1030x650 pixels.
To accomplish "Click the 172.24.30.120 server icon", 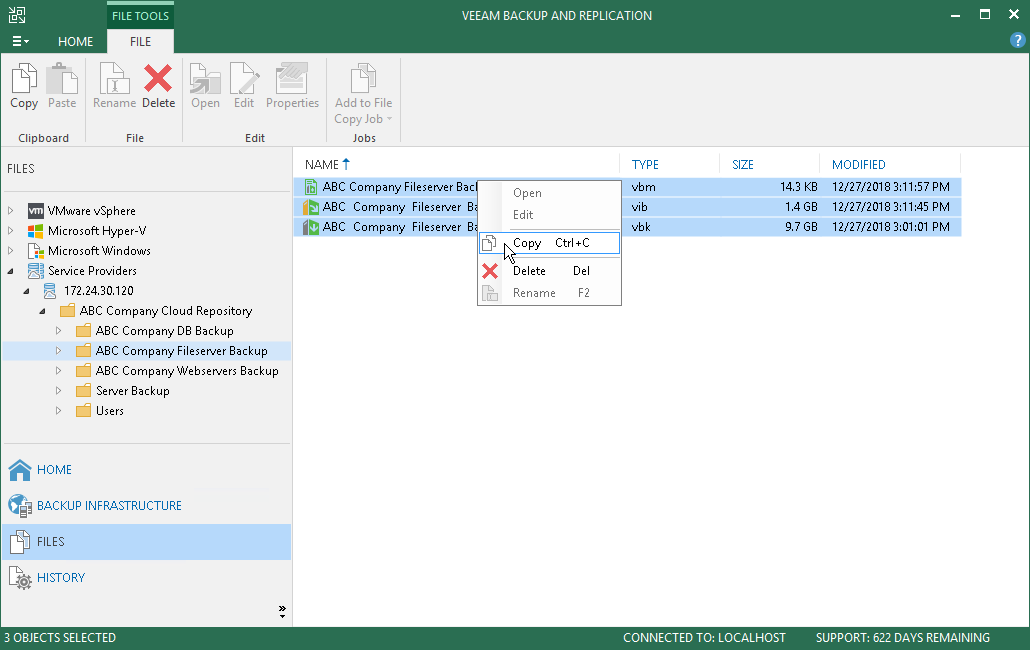I will [x=50, y=291].
